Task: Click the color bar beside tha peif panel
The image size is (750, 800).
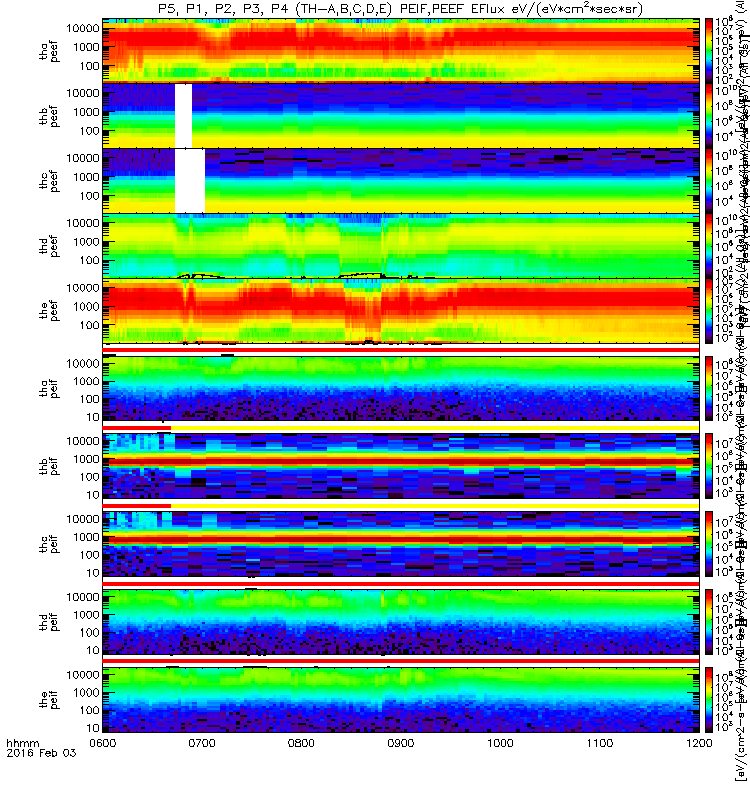Action: [x=709, y=388]
